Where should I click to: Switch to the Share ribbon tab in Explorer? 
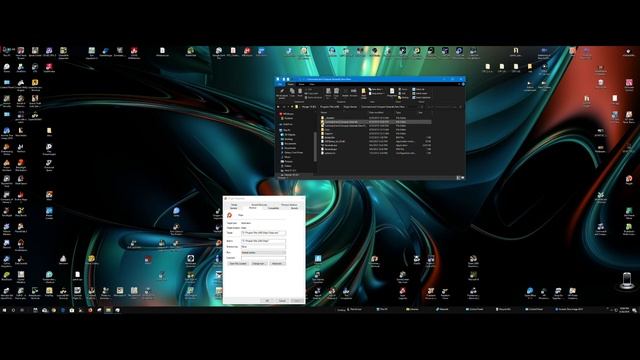[x=301, y=84]
